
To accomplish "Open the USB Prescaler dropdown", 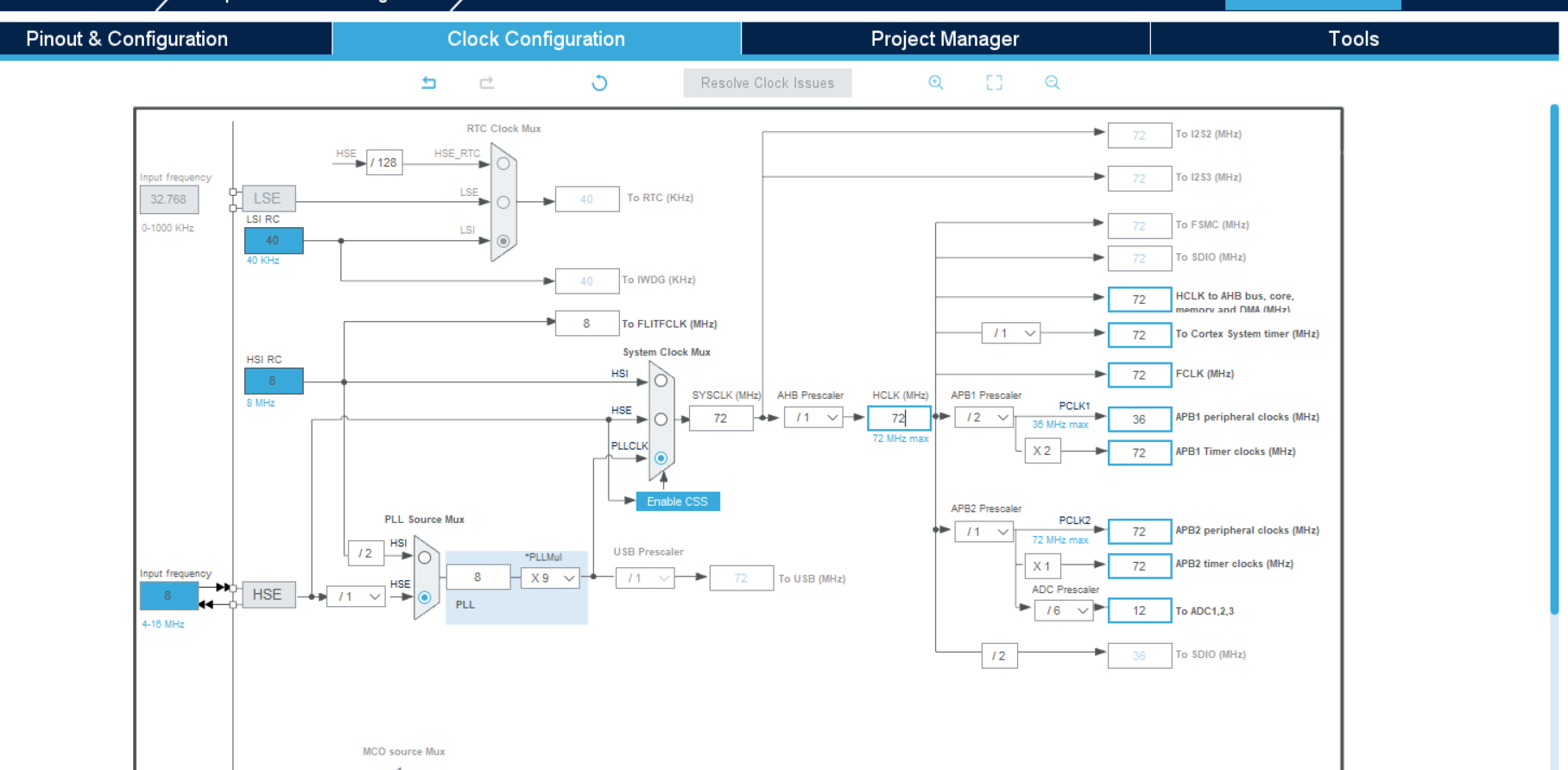I will click(645, 578).
